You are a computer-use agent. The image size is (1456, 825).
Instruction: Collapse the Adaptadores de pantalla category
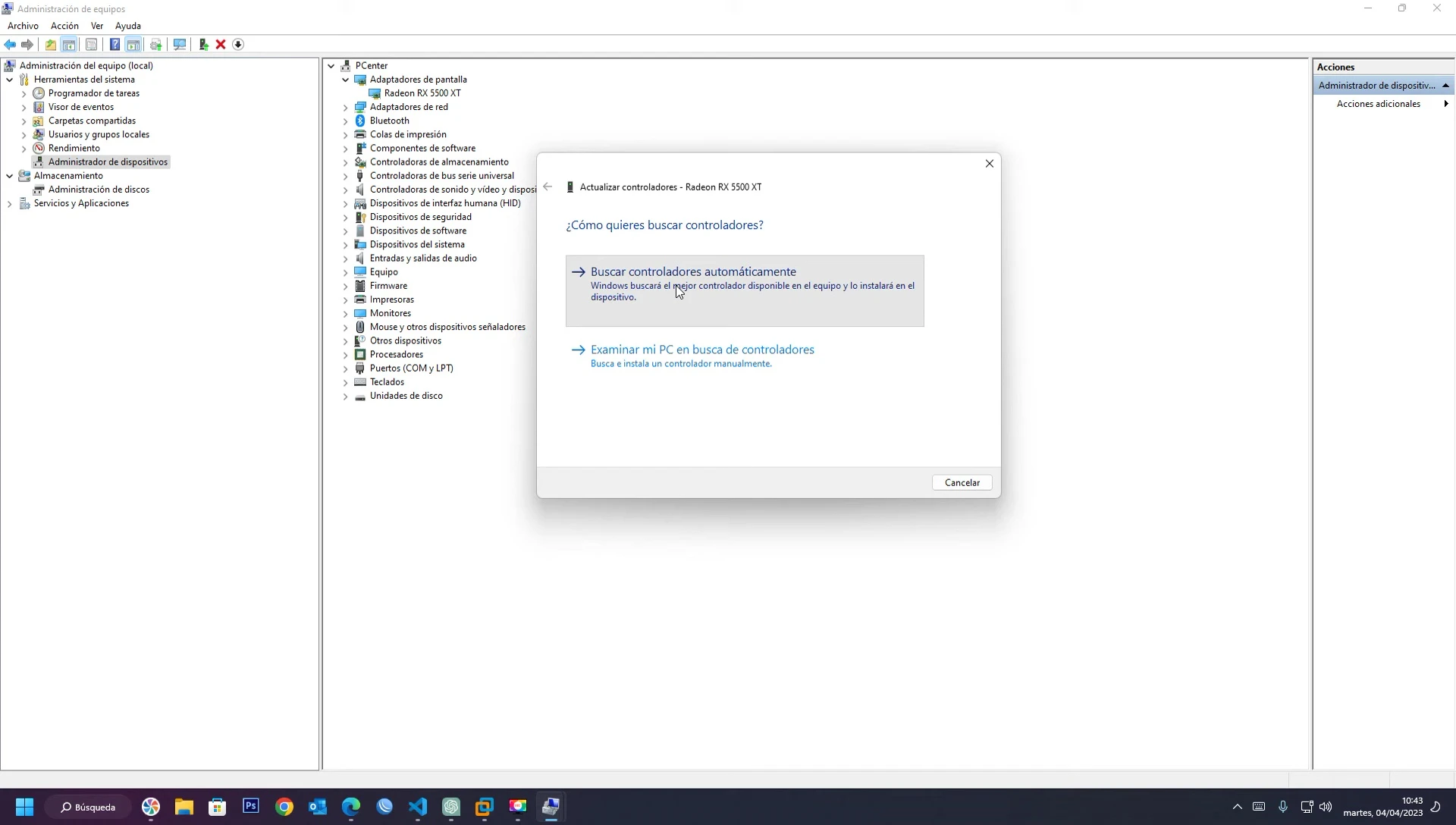coord(345,80)
